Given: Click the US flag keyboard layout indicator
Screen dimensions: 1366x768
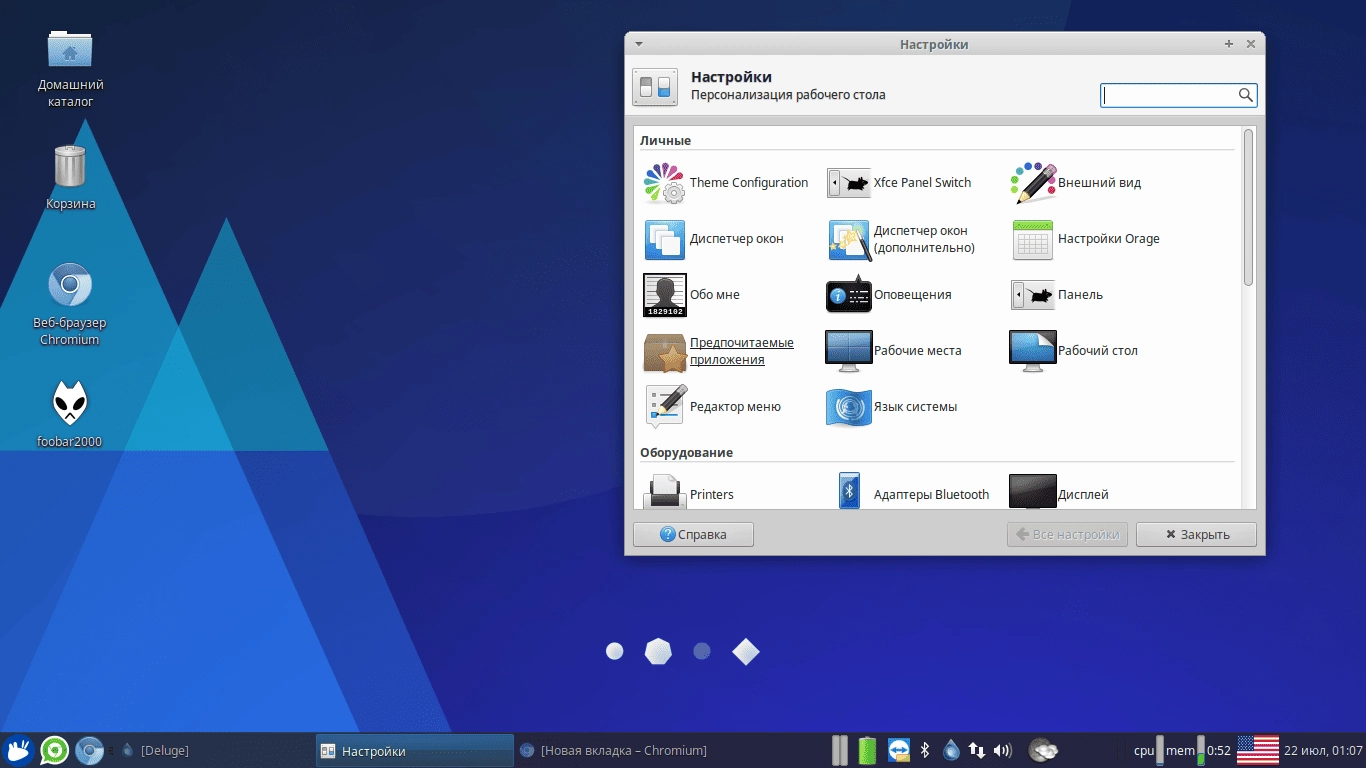Looking at the screenshot, I should [x=1258, y=750].
